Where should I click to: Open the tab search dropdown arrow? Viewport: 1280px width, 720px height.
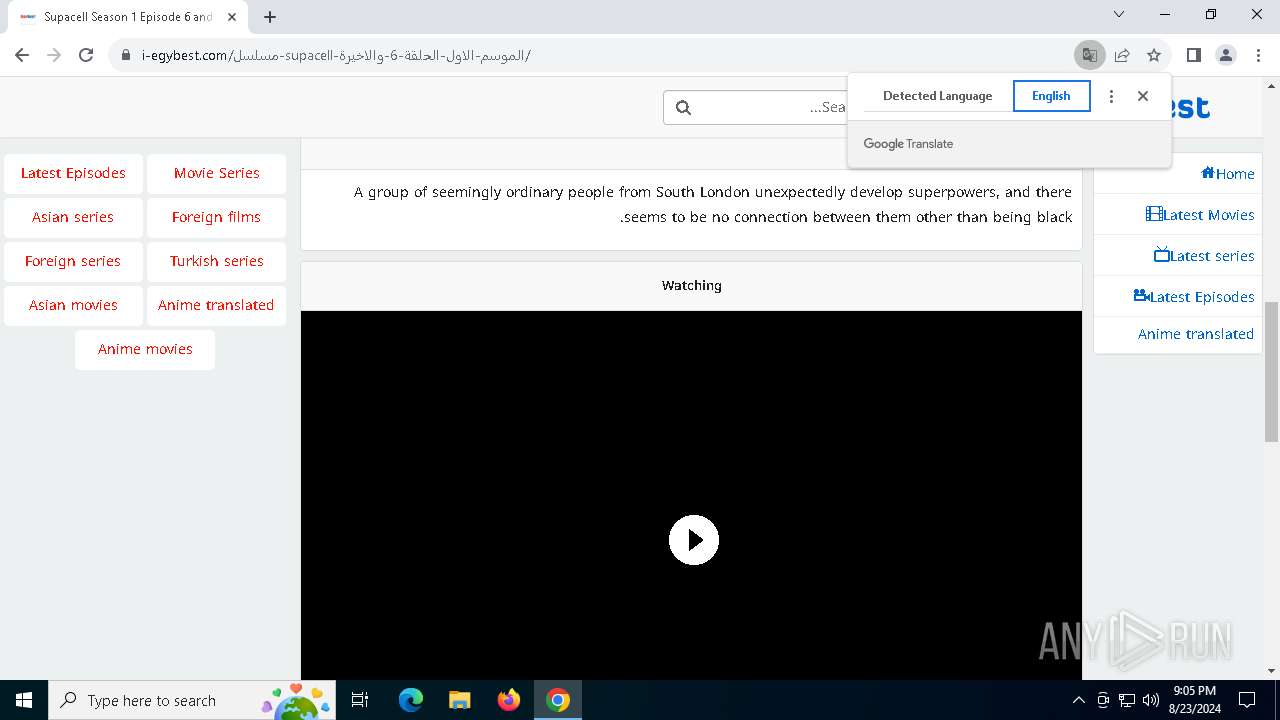pos(1119,14)
